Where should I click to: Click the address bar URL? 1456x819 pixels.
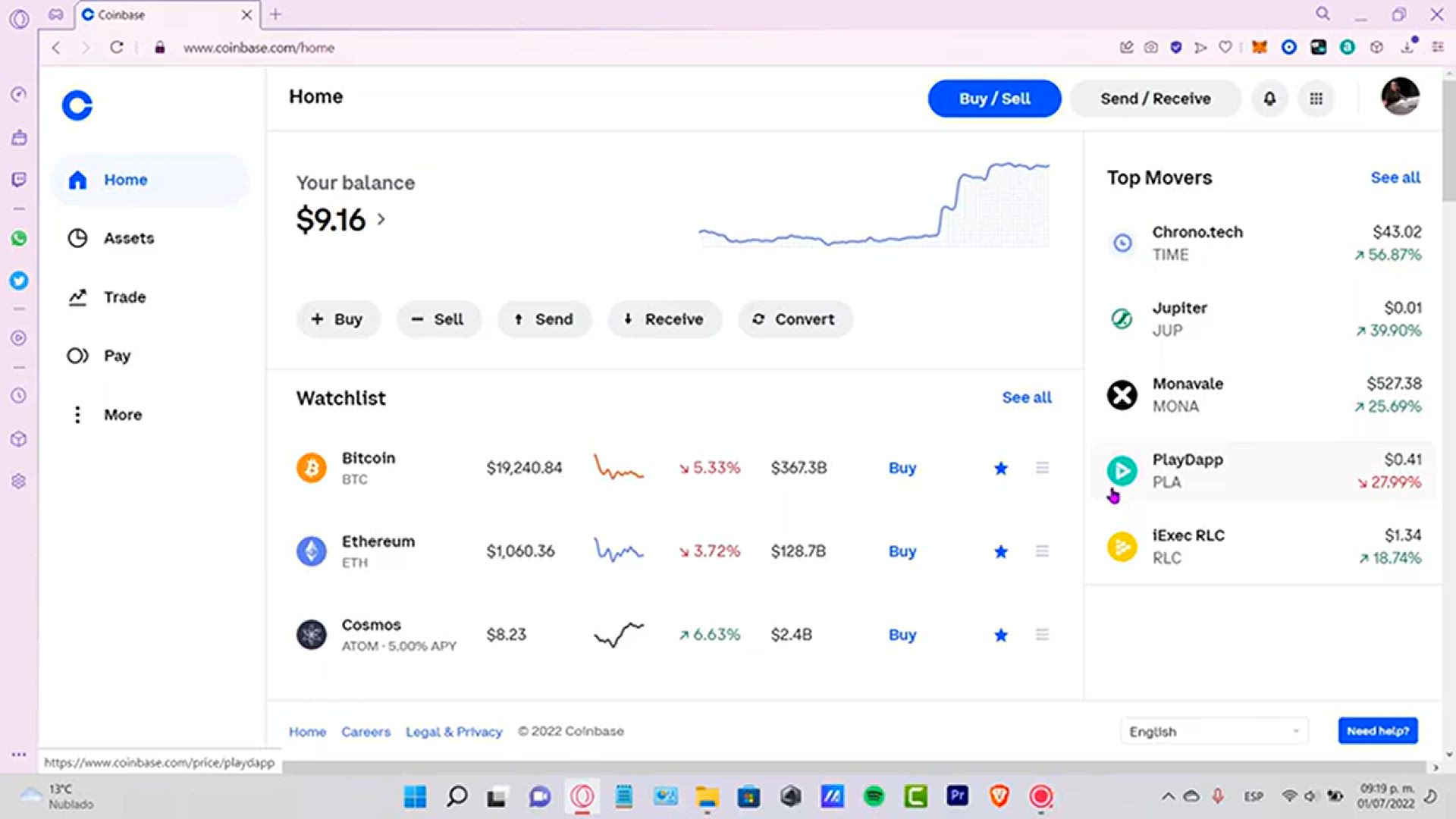click(259, 48)
